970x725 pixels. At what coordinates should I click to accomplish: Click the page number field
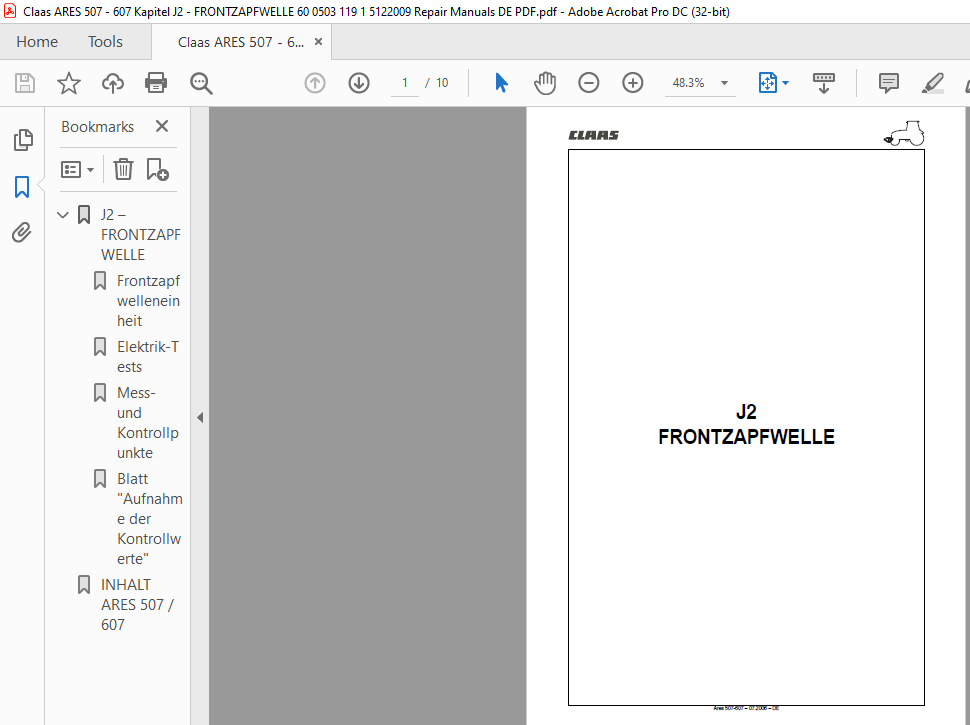click(405, 83)
